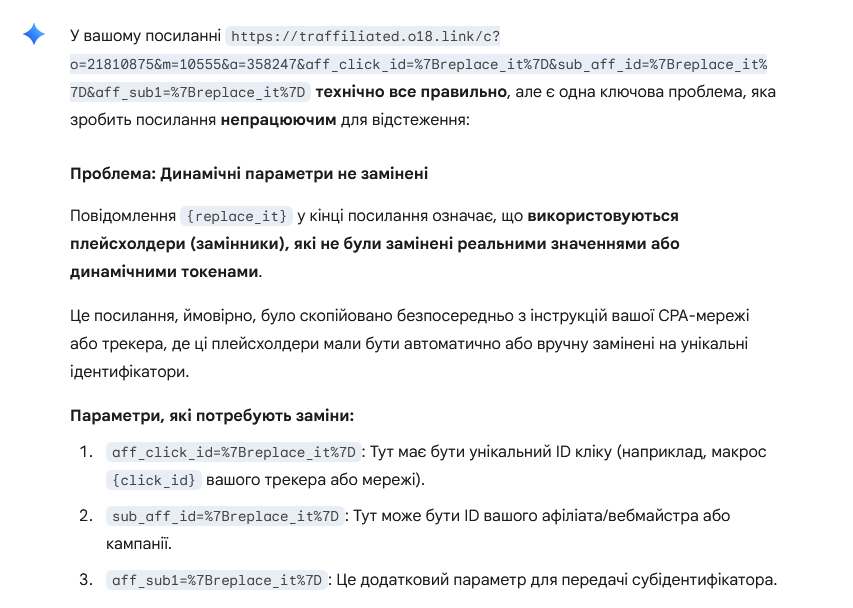Click the sub_aff_id=%7Breplace_it%7D code chip
Image resolution: width=853 pixels, height=608 pixels.
point(225,516)
